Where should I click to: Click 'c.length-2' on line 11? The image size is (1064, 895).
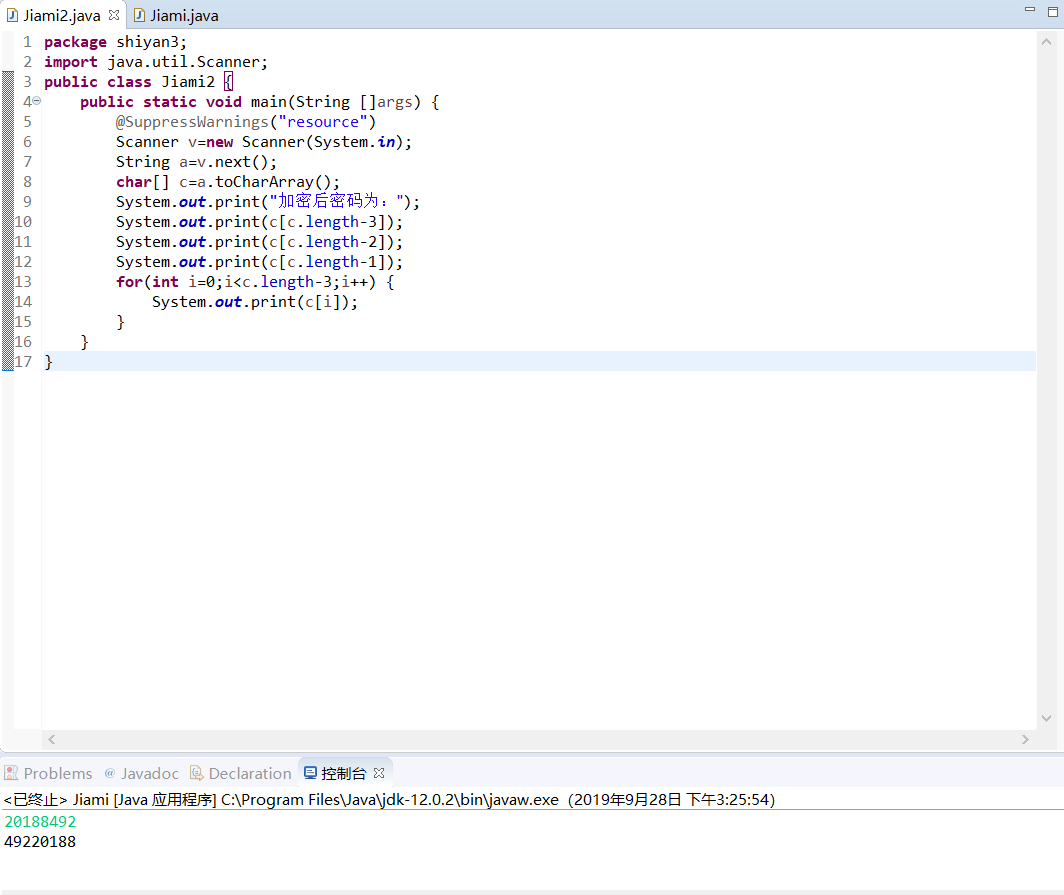click(x=332, y=242)
